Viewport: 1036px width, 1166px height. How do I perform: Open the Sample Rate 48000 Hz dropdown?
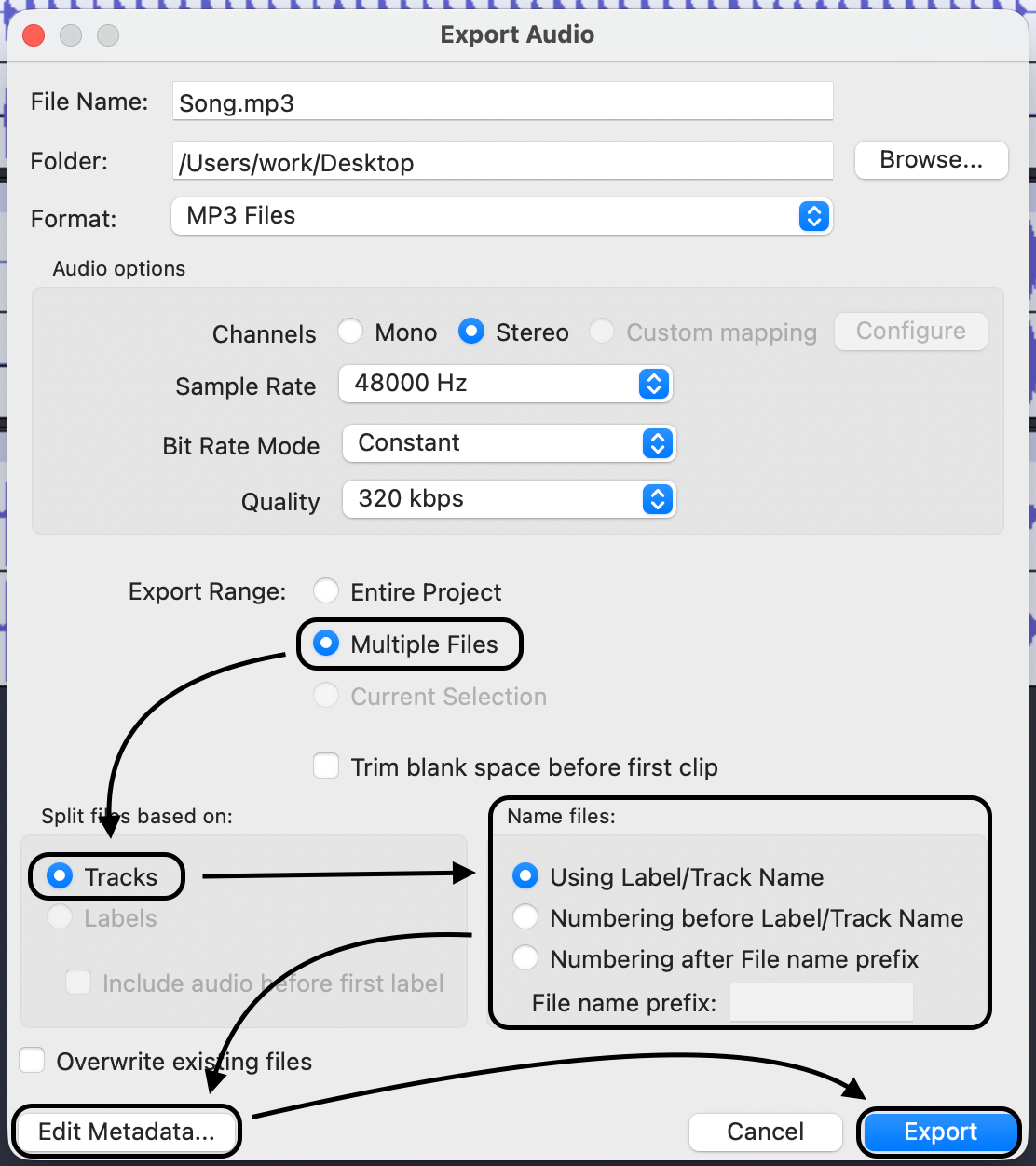tap(505, 384)
